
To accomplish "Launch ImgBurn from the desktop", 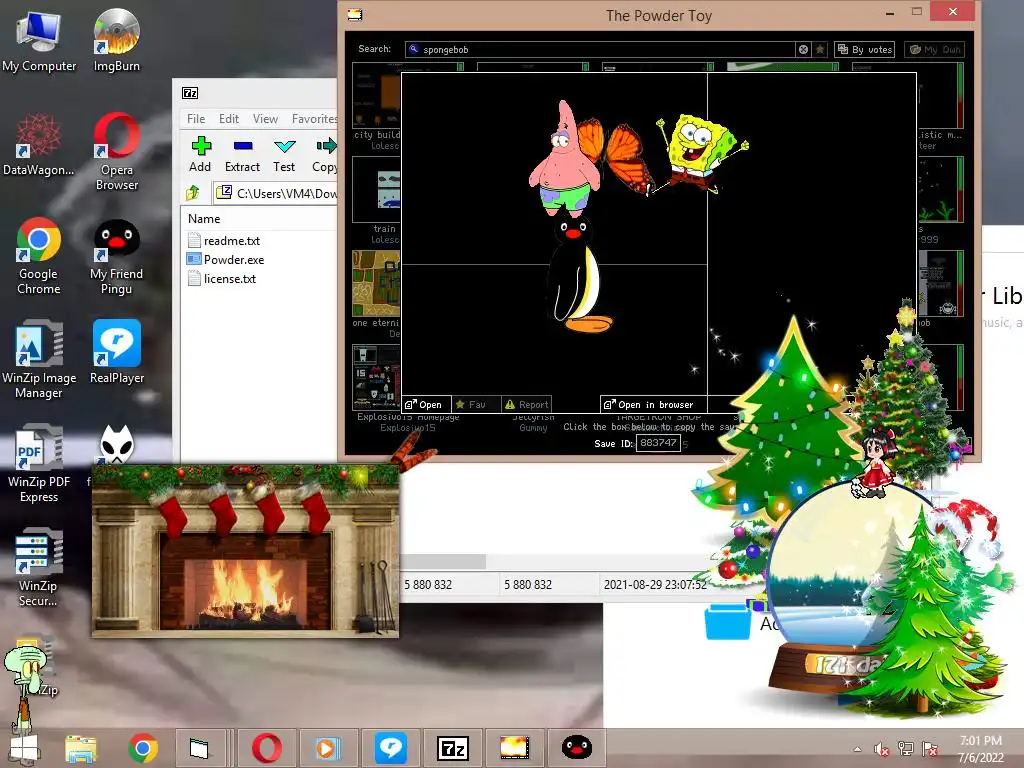I will tap(116, 40).
